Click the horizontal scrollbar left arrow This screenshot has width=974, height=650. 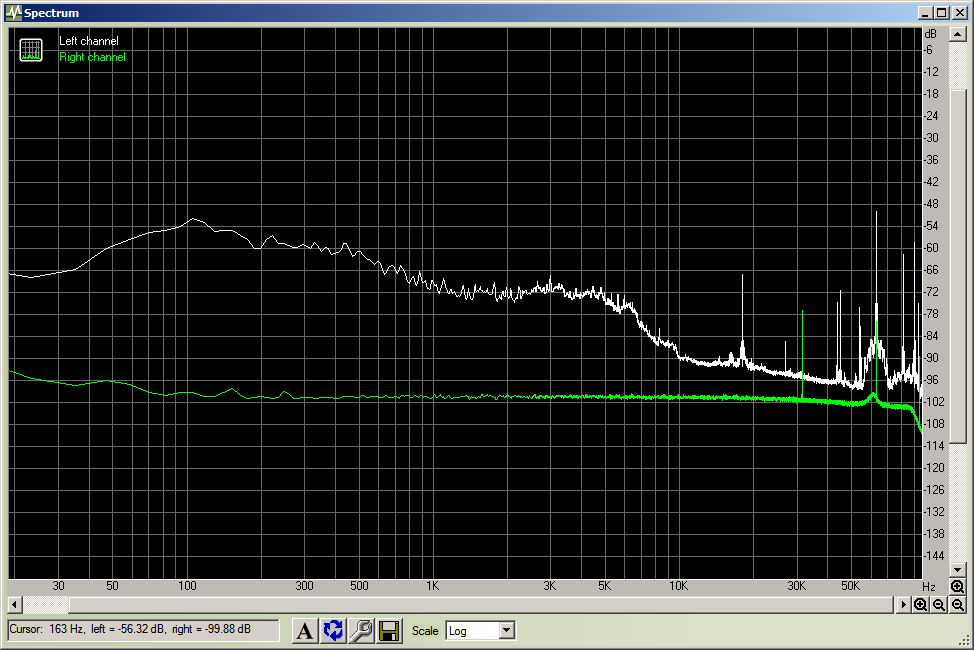pyautogui.click(x=15, y=604)
